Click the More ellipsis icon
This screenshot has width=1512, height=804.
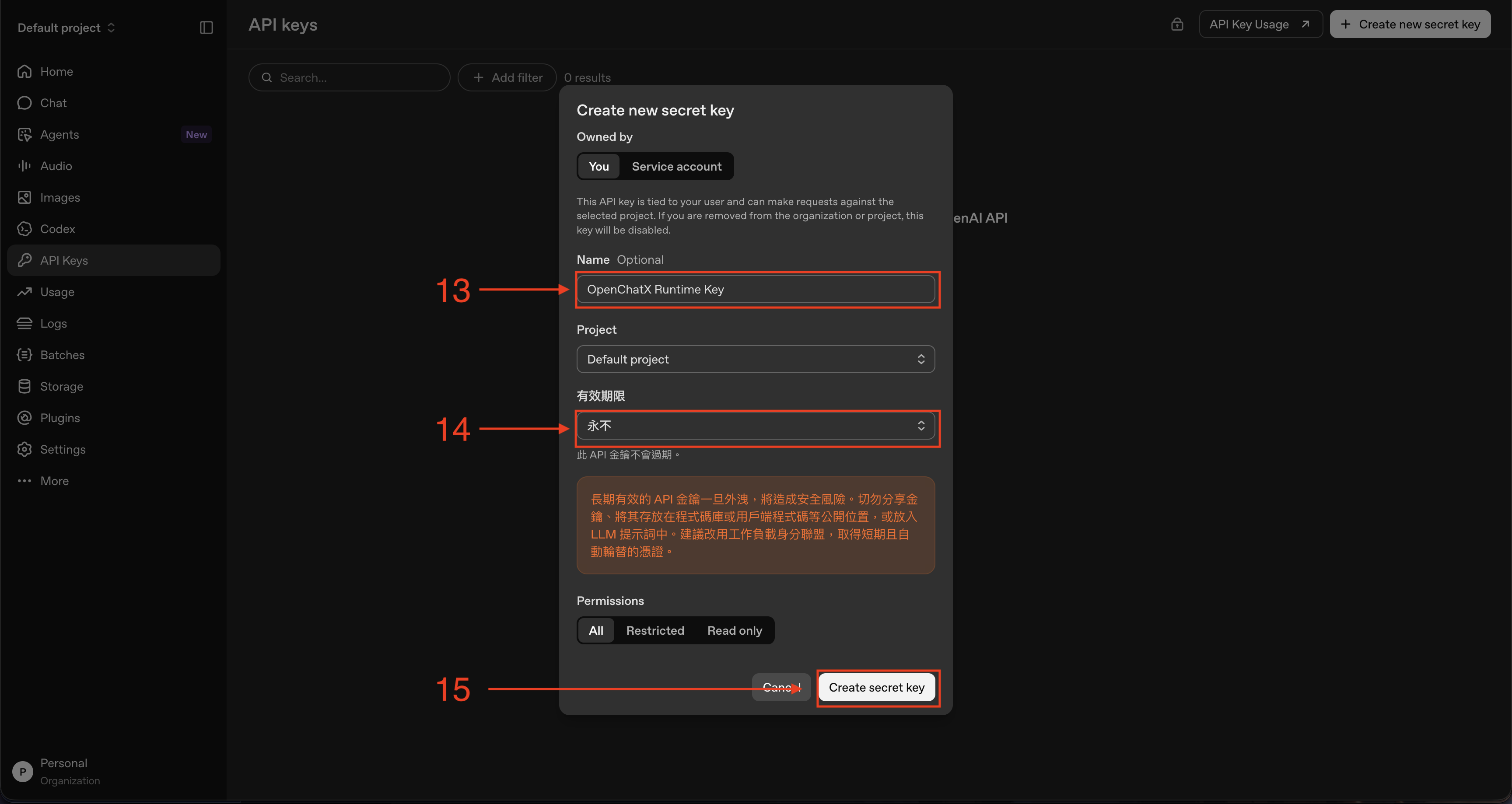click(x=24, y=481)
